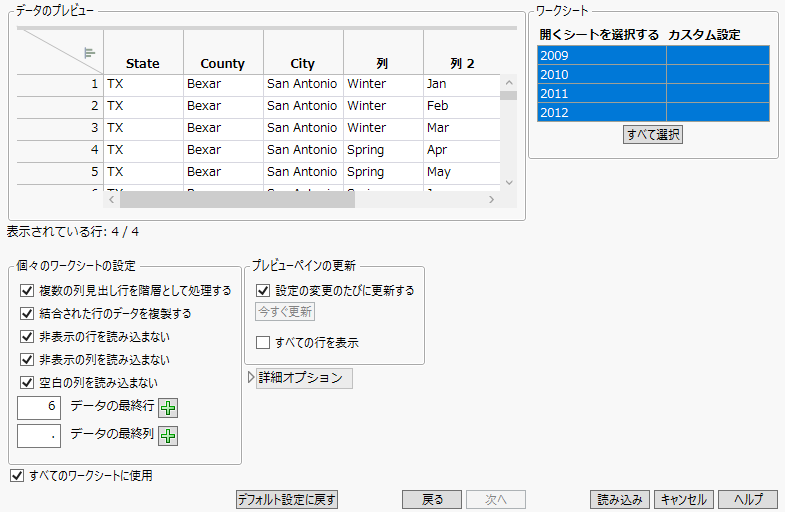Toggle 結合された行のデータを複製する checkbox
This screenshot has width=785, height=512.
pos(27,314)
